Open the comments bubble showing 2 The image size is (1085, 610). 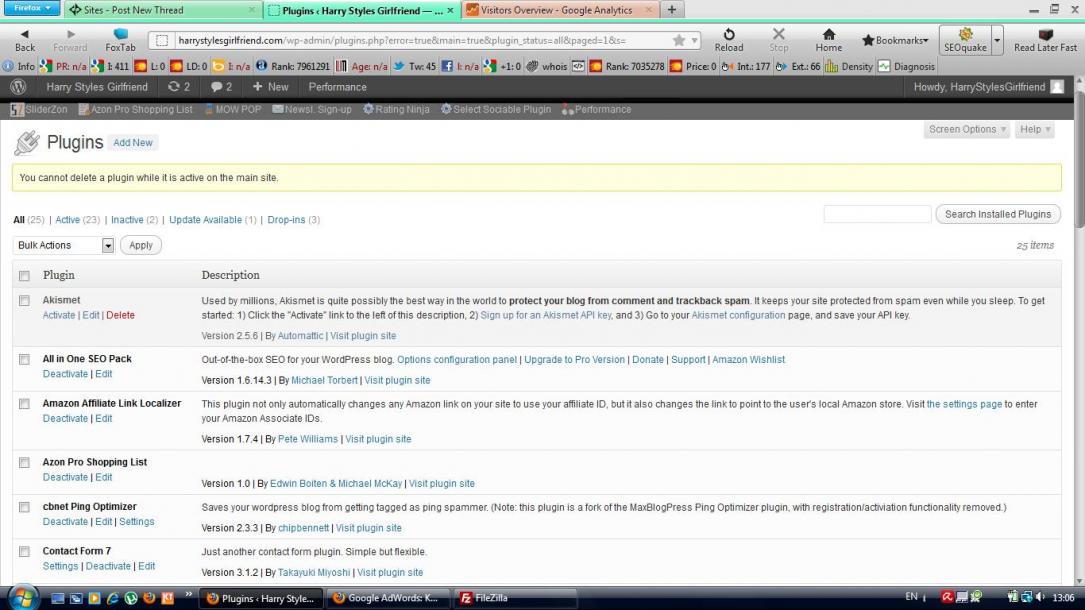click(x=221, y=87)
